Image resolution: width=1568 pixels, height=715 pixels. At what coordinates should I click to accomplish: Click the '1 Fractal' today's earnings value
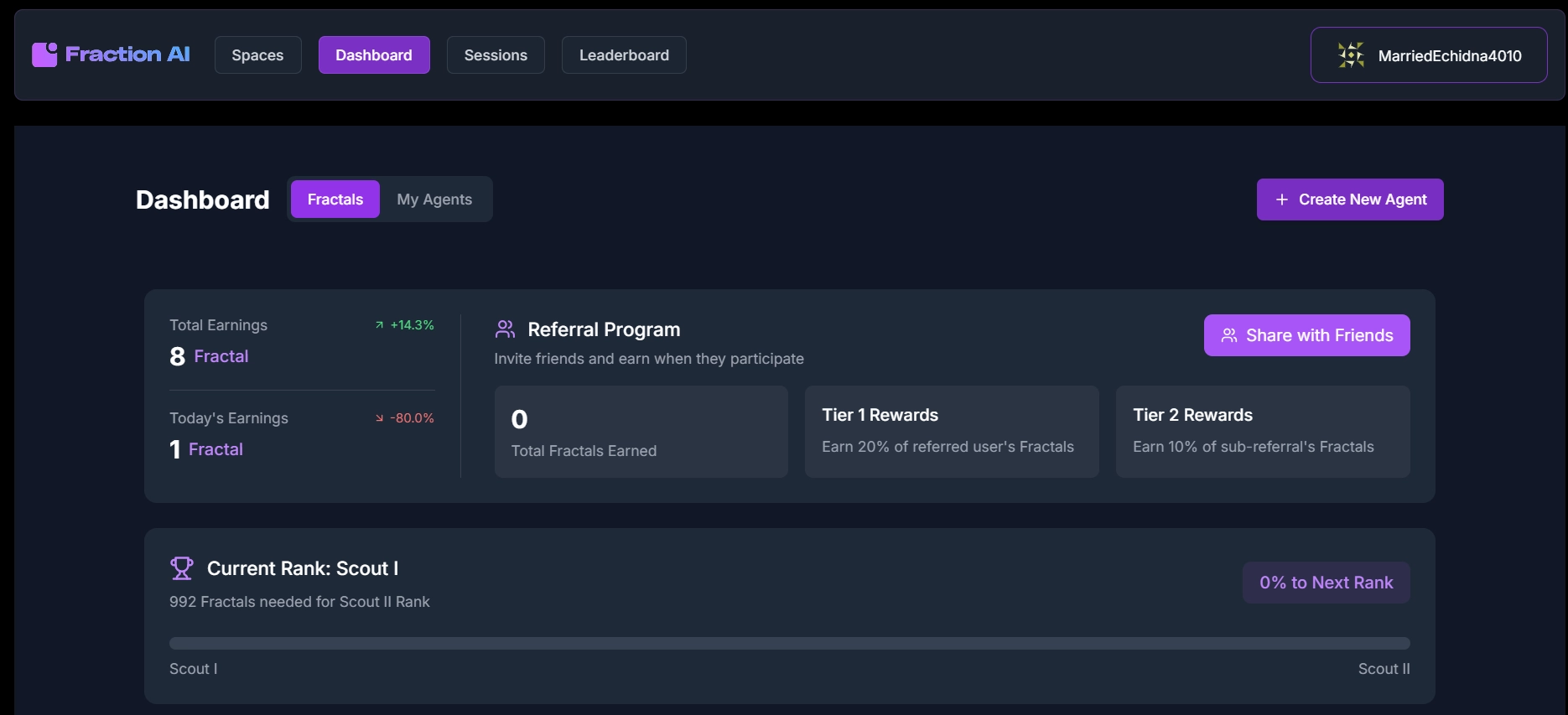coord(206,449)
